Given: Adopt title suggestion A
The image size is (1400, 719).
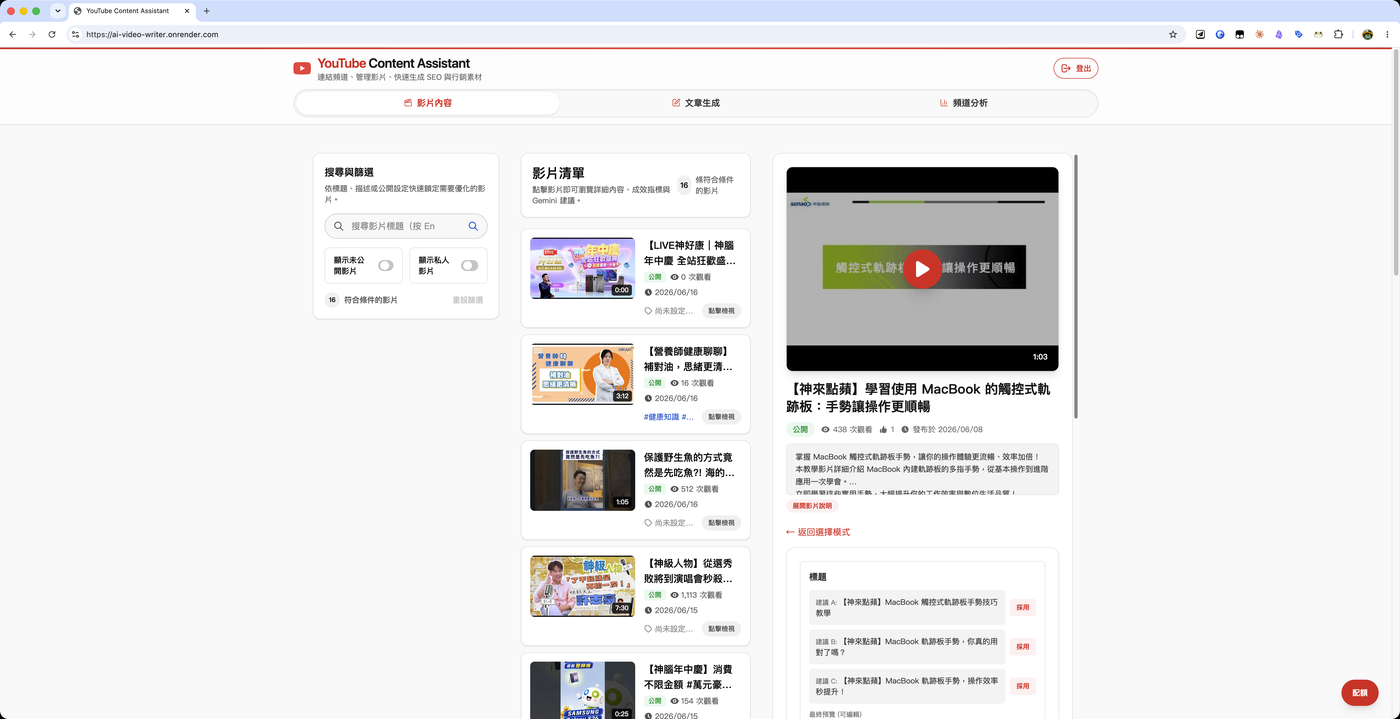Looking at the screenshot, I should (1022, 607).
